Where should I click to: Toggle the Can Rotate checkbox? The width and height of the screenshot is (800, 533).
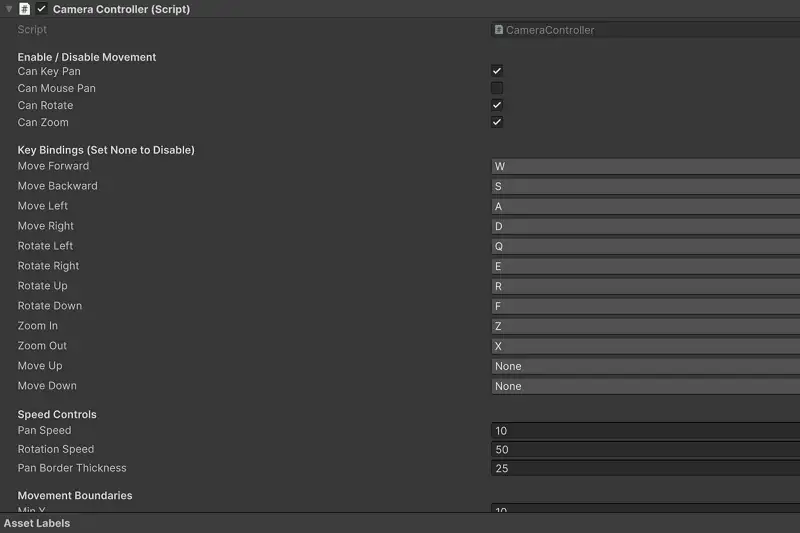click(496, 105)
